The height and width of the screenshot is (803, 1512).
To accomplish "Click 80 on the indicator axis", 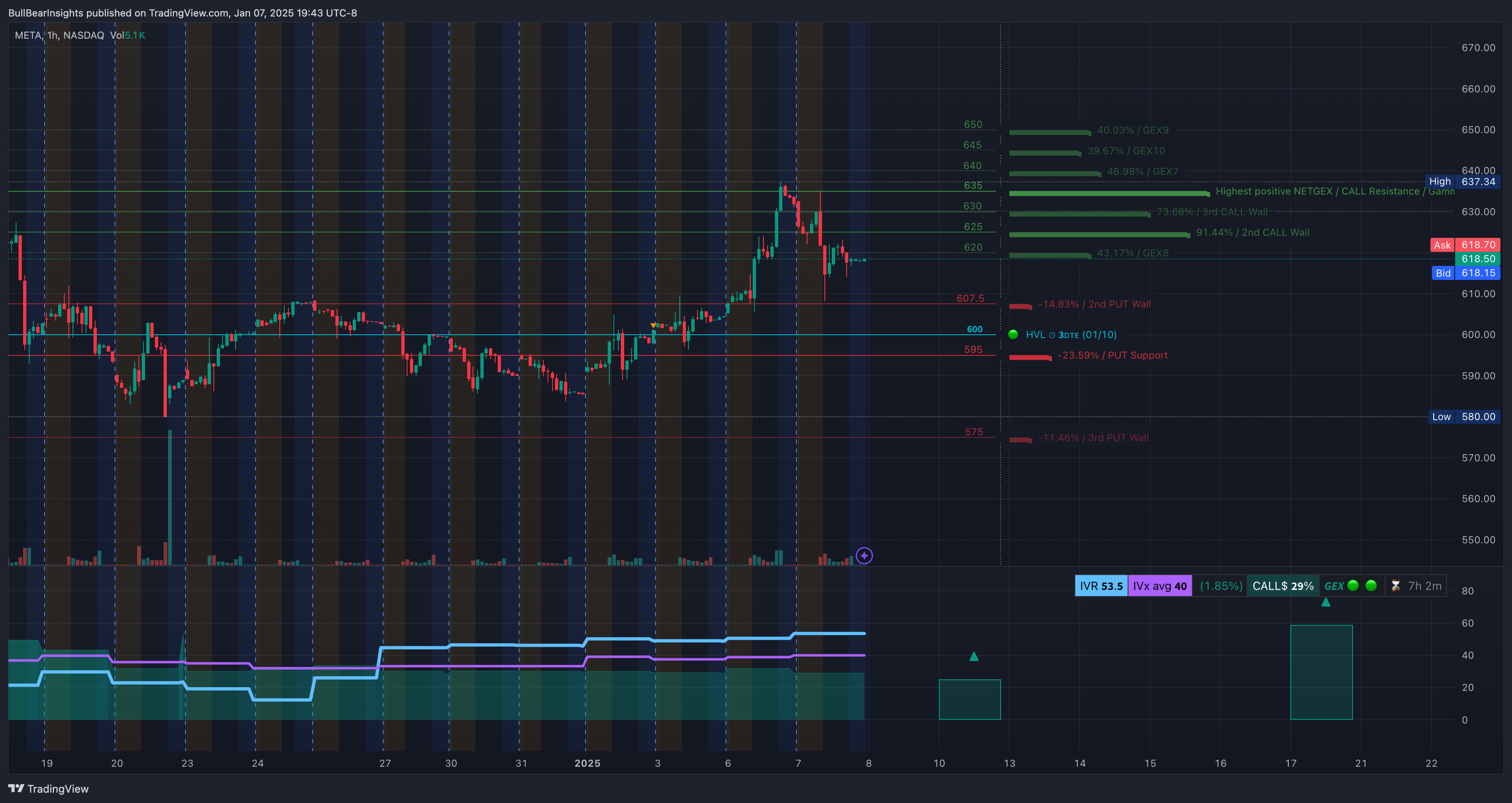I will (x=1468, y=590).
